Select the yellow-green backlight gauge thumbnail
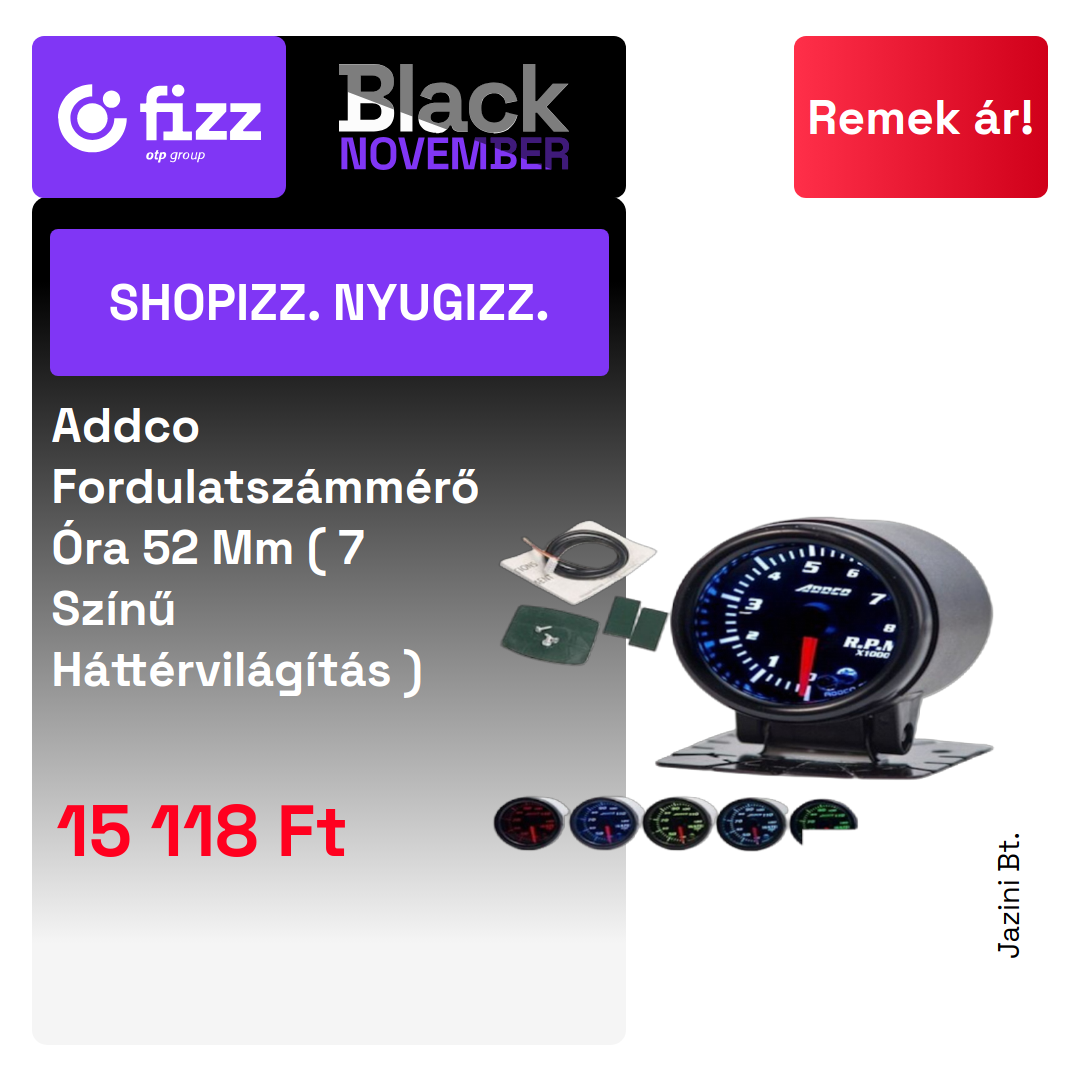This screenshot has width=1080, height=1080. tap(677, 822)
